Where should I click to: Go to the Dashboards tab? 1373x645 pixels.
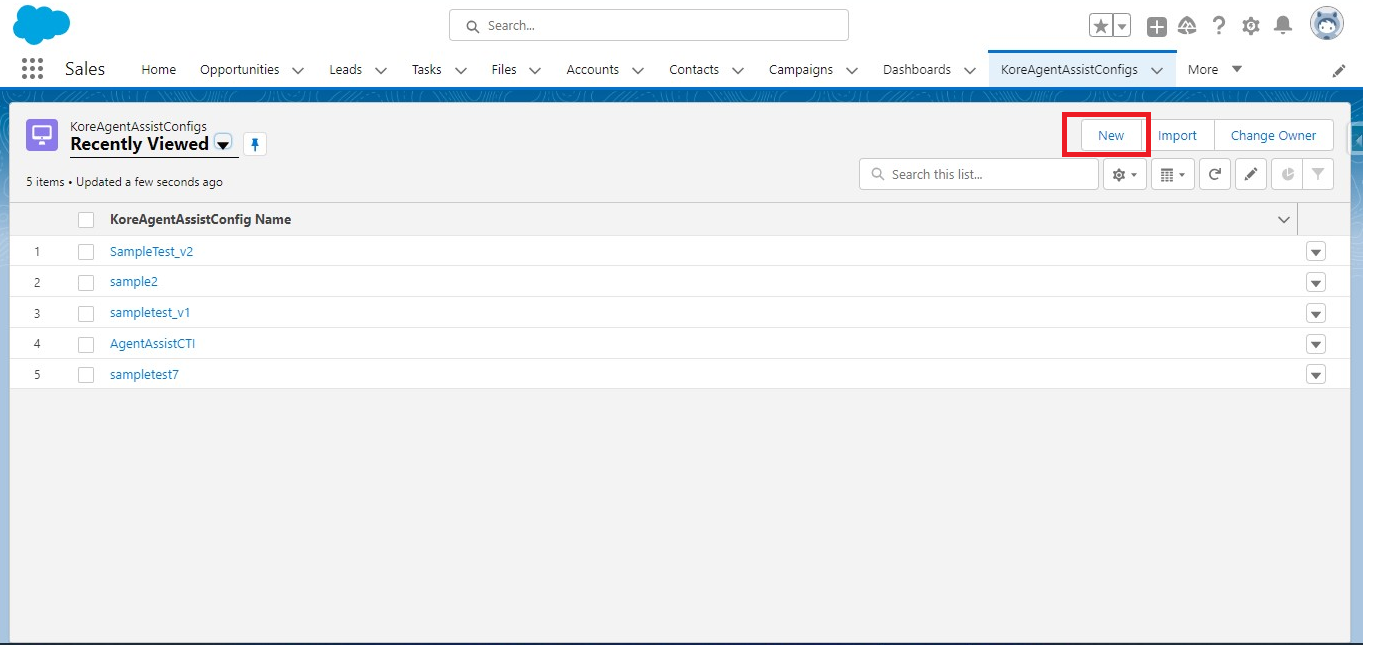pos(916,70)
